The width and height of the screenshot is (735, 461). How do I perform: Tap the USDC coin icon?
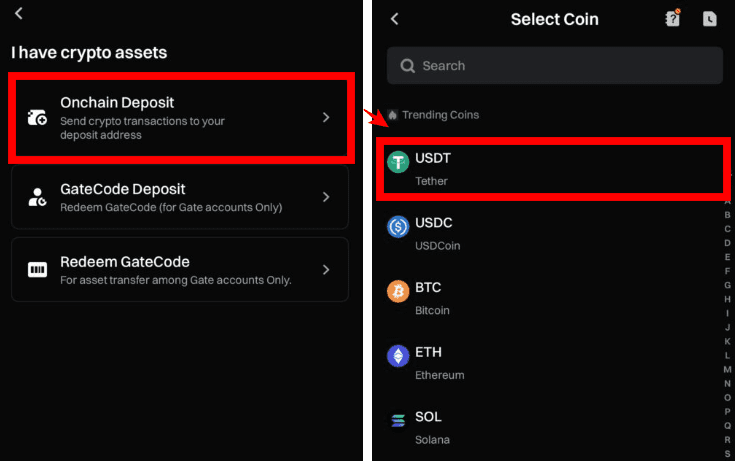pyautogui.click(x=399, y=227)
